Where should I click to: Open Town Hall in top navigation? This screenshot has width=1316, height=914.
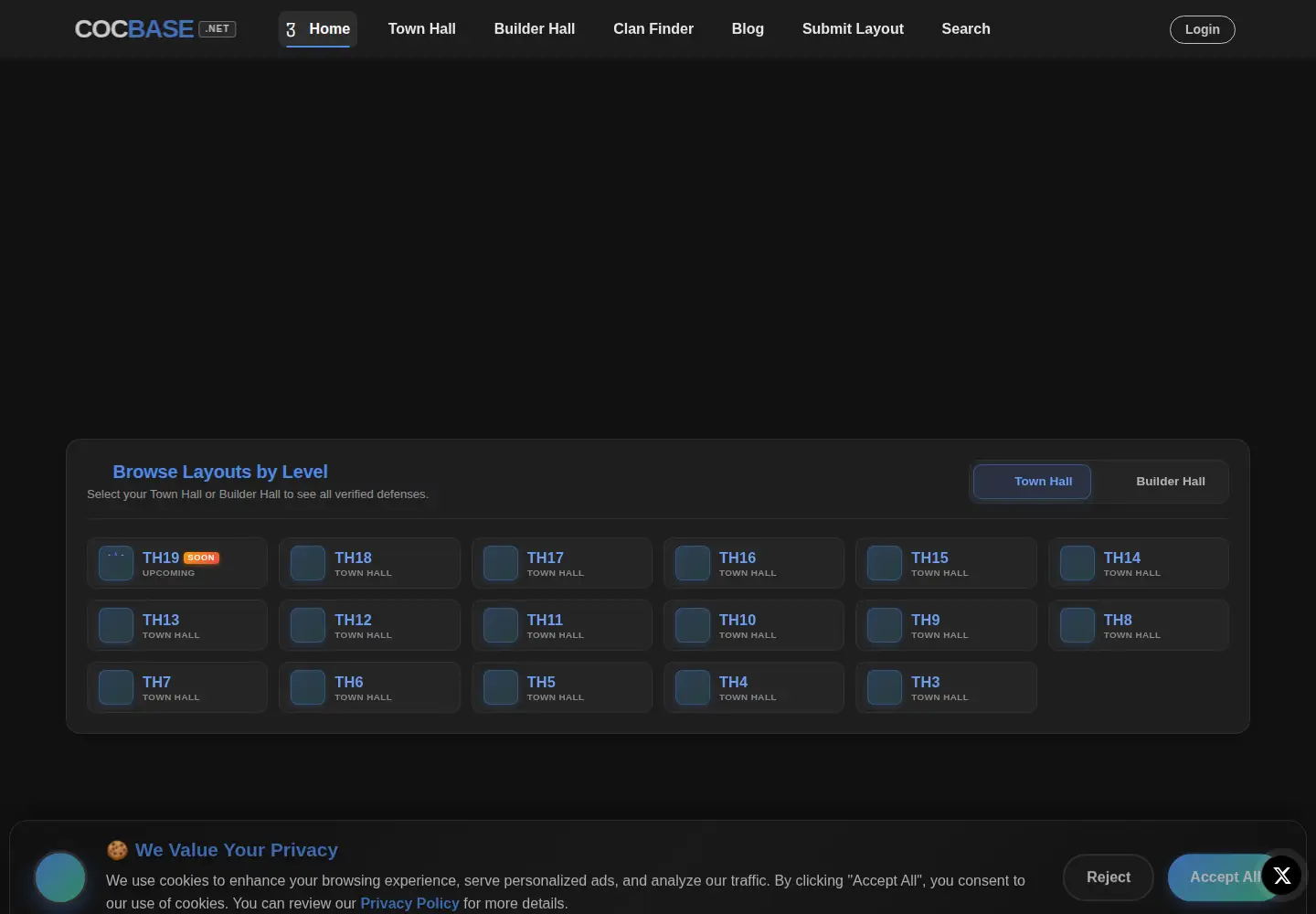pyautogui.click(x=422, y=29)
